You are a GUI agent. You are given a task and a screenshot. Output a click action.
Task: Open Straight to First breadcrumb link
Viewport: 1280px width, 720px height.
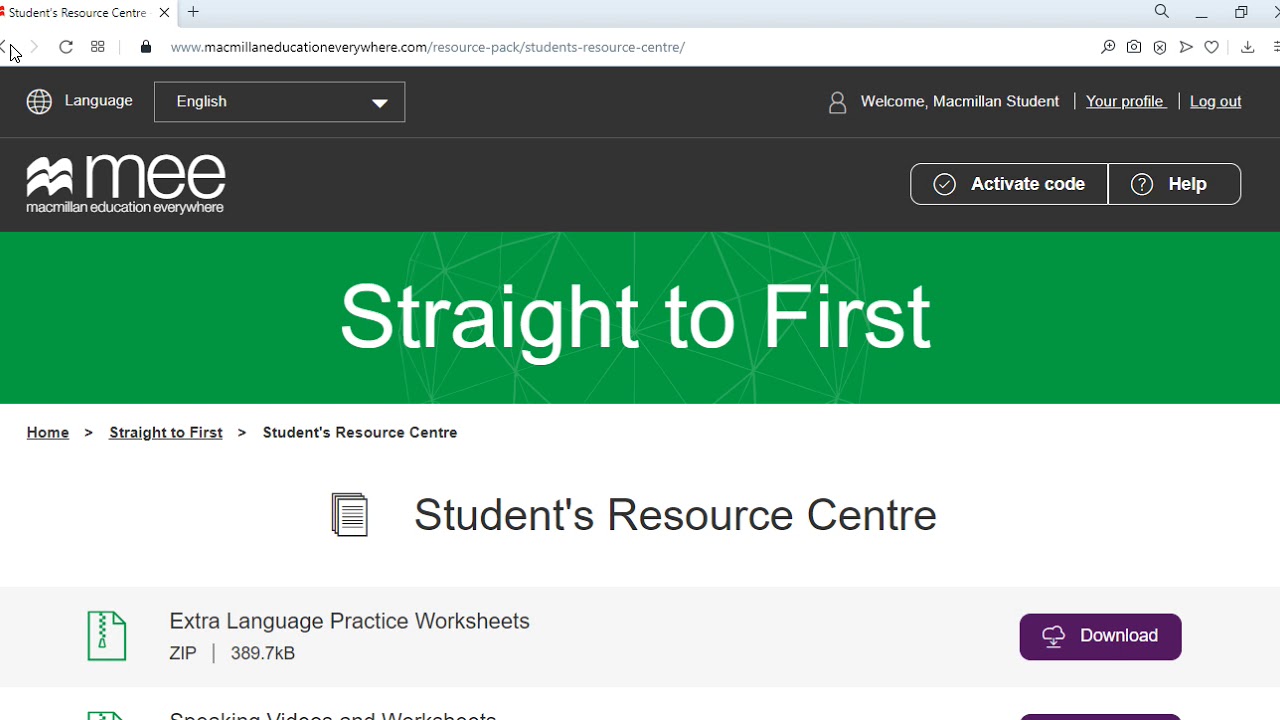click(166, 433)
